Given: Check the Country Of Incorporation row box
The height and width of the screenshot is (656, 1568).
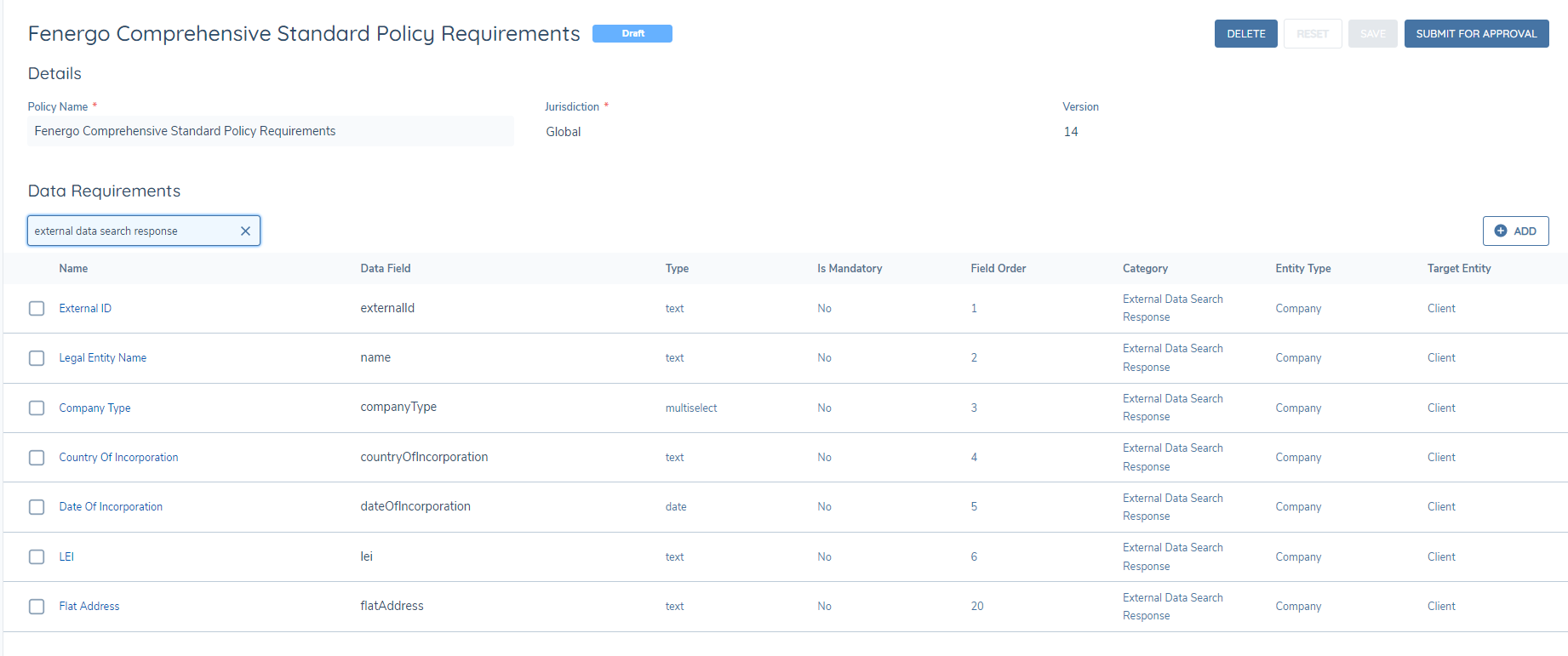Looking at the screenshot, I should click(37, 458).
